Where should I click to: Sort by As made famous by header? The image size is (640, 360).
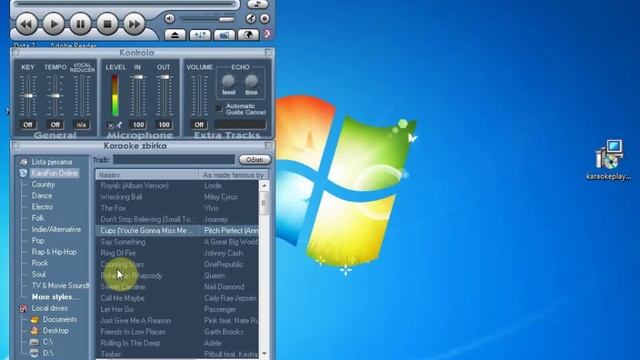click(x=234, y=175)
